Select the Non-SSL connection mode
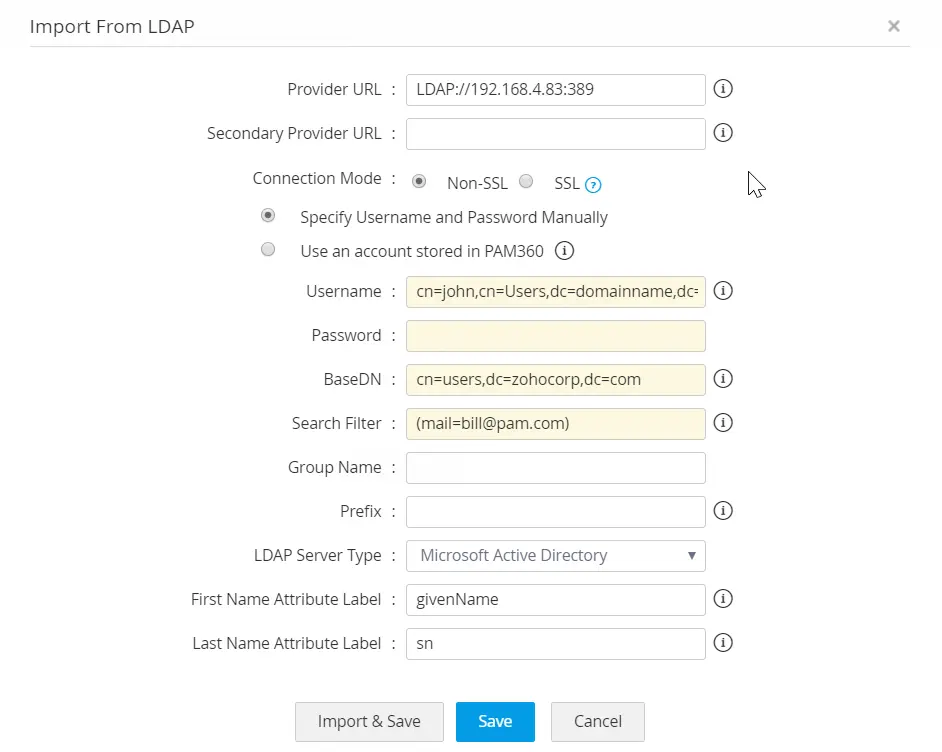Viewport: 942px width, 752px height. tap(419, 181)
